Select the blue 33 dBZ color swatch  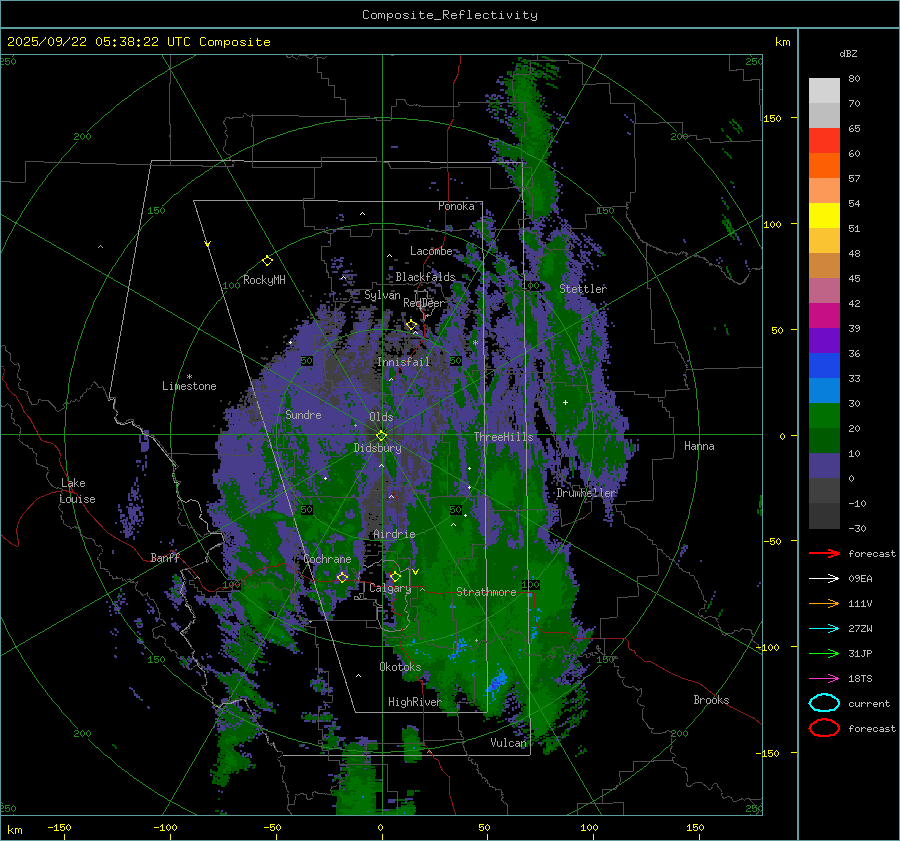click(824, 391)
